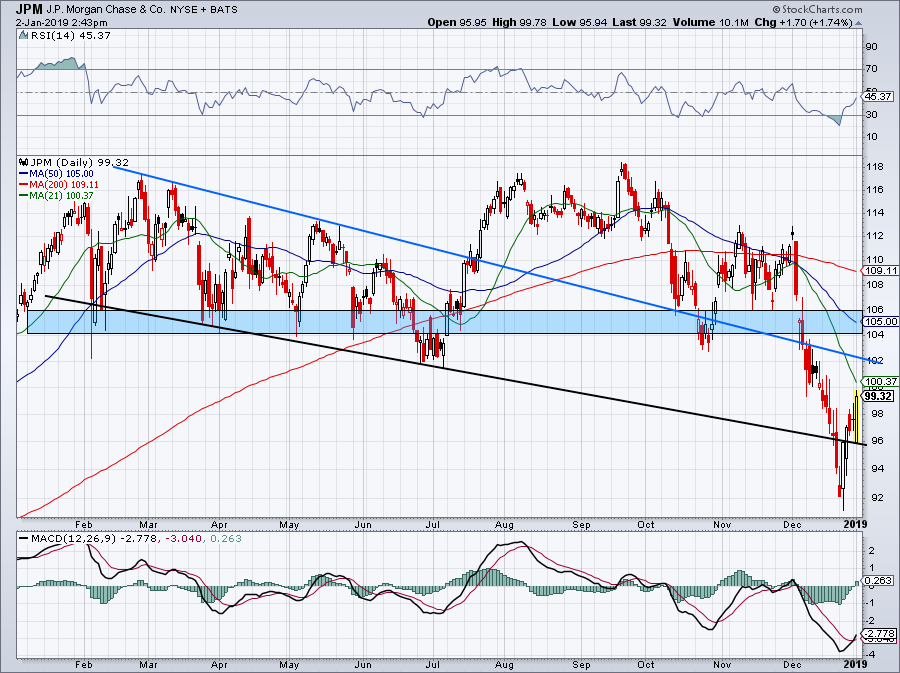Click the black MACD legend line marker
The height and width of the screenshot is (673, 900).
(24, 539)
